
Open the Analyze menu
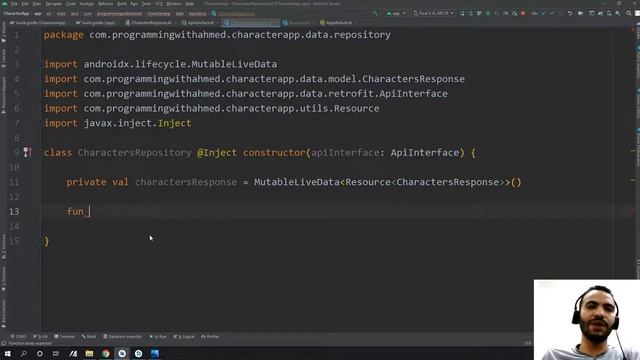click(x=87, y=4)
